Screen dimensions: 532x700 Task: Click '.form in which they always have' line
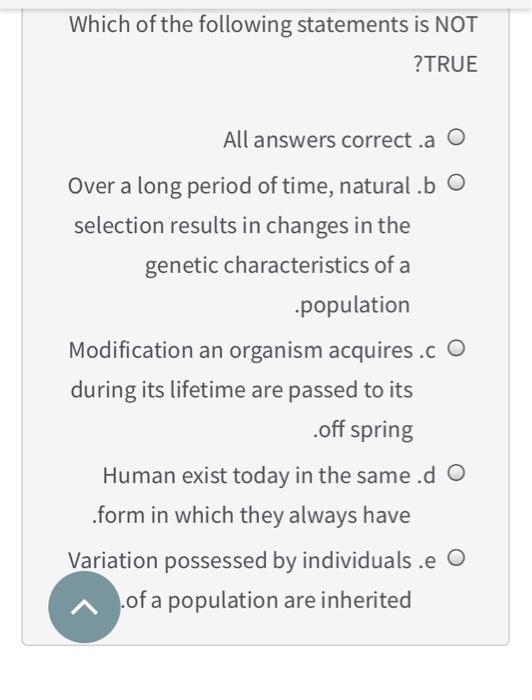pos(251,515)
